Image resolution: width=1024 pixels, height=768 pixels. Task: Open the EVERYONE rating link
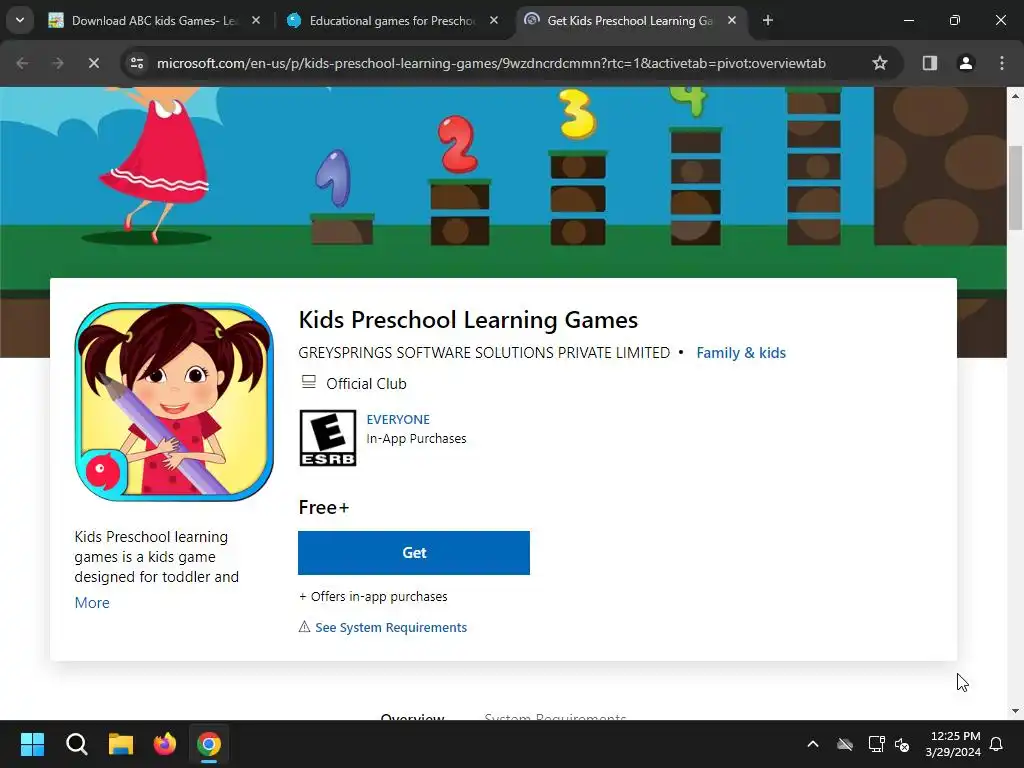coord(398,419)
